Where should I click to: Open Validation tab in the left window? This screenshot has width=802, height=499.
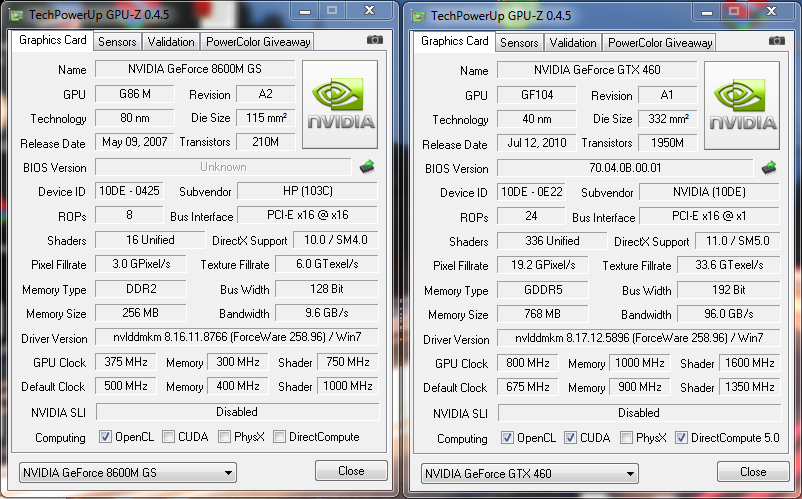[171, 42]
